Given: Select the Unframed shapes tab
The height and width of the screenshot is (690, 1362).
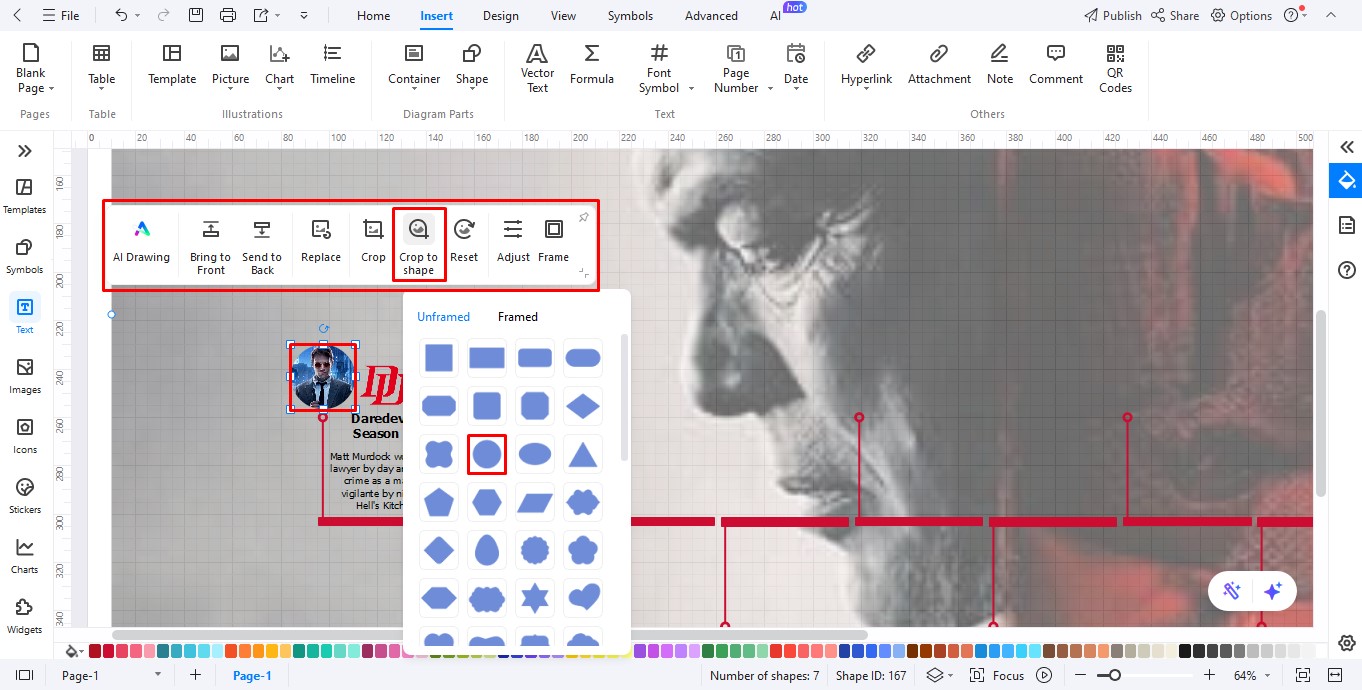Looking at the screenshot, I should 443,317.
